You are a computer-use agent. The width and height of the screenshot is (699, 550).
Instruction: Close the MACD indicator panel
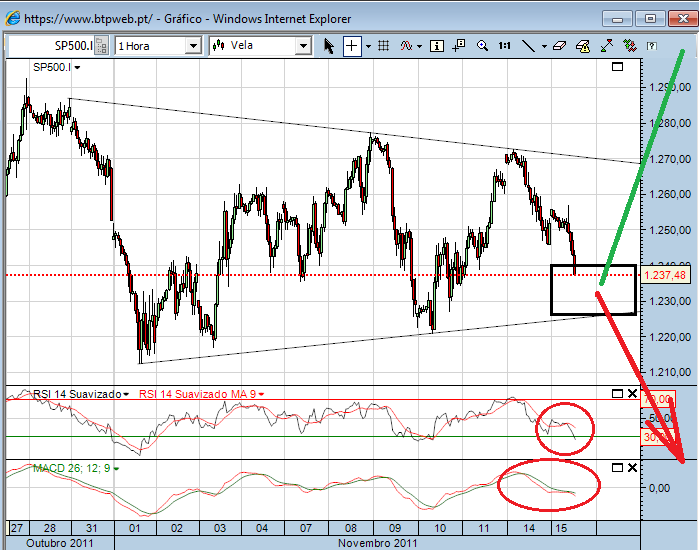coord(632,468)
